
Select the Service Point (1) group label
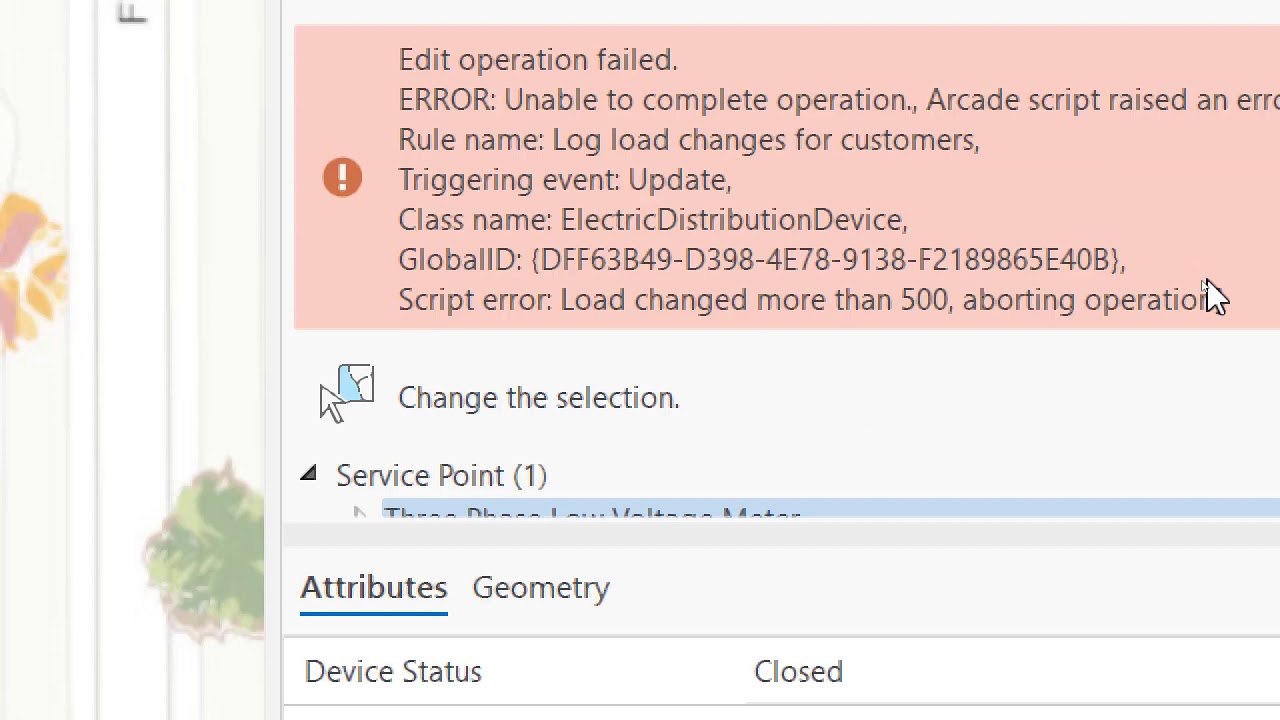point(441,475)
